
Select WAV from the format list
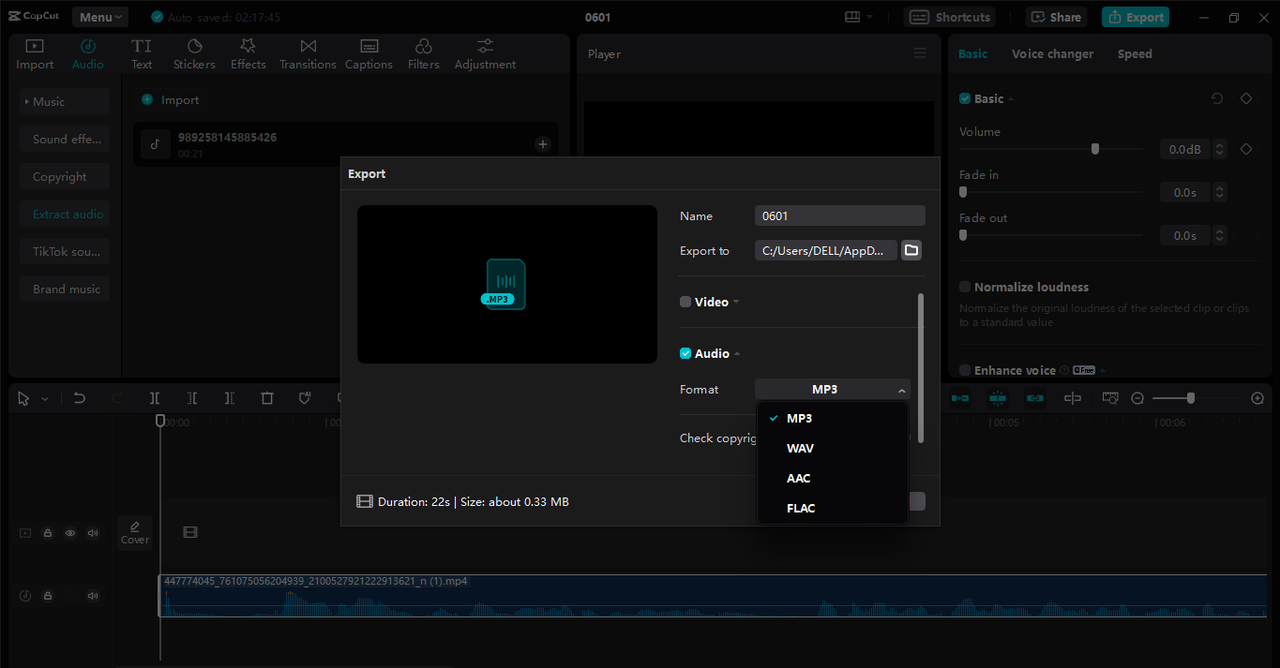coord(833,448)
